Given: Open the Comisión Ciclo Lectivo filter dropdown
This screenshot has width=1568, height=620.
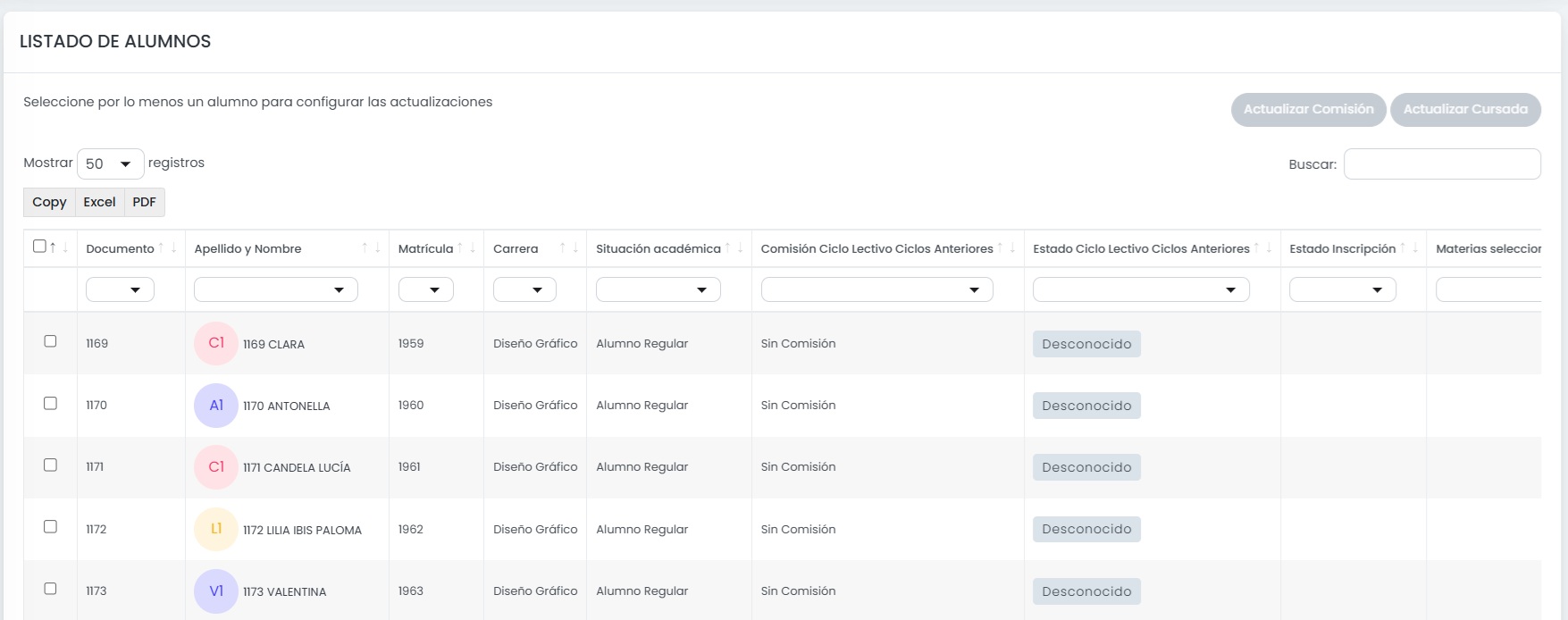Looking at the screenshot, I should [877, 289].
